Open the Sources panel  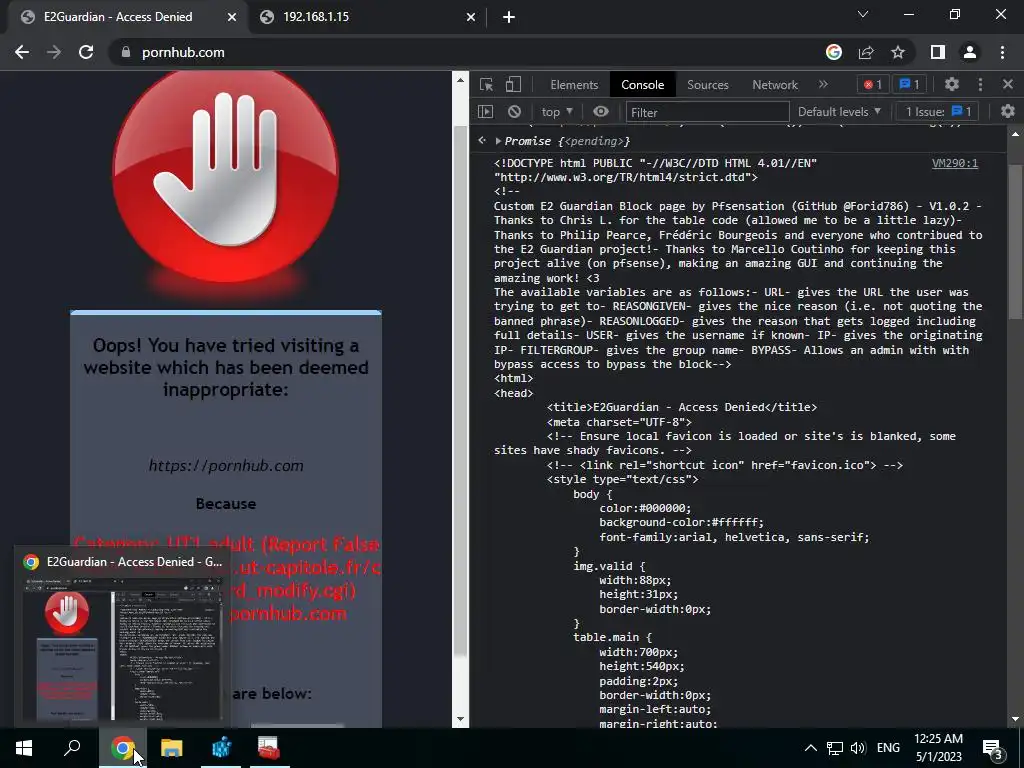(x=707, y=85)
